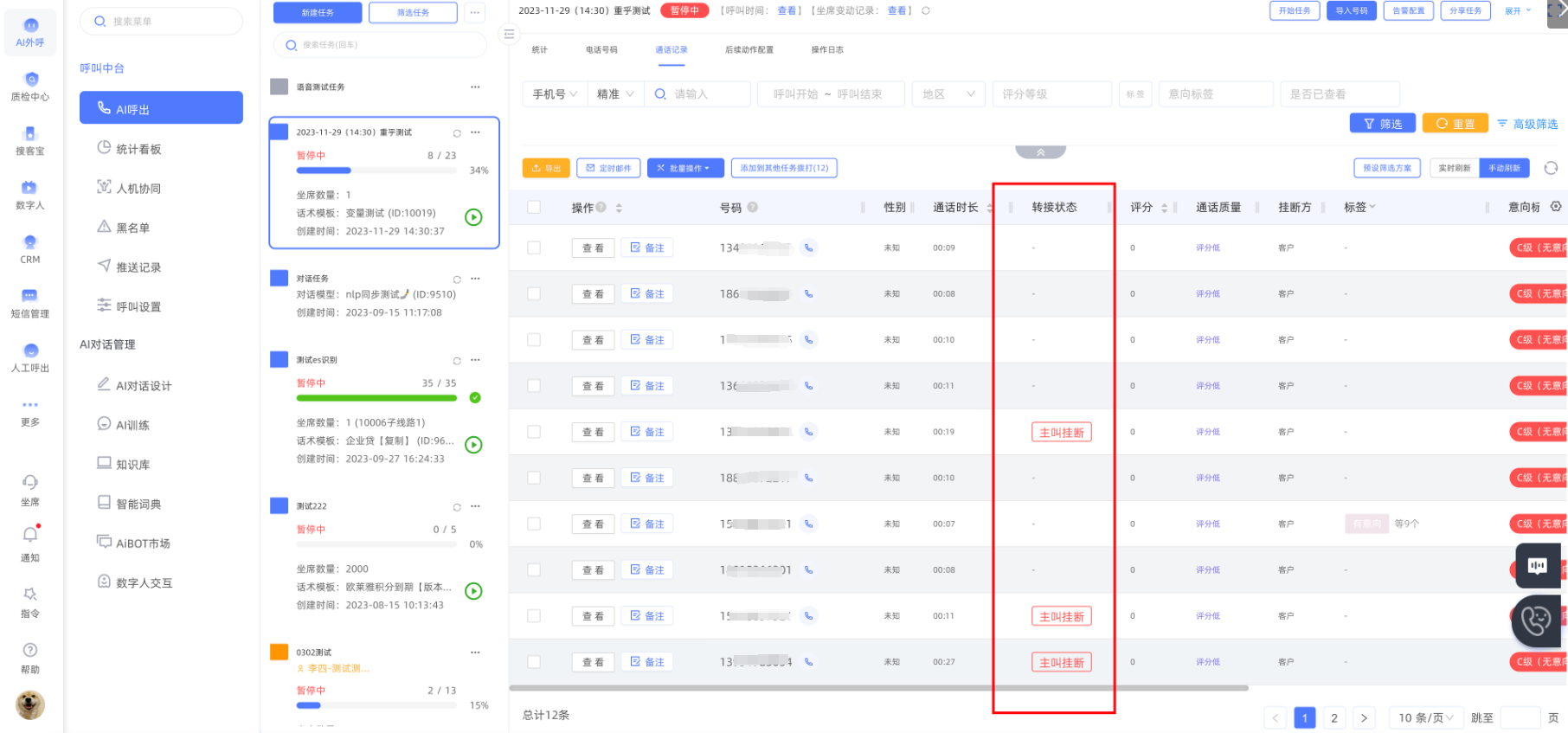Select the checkbox for the 00:19 call row
Viewport: 1568px width, 733px height.
(x=534, y=432)
